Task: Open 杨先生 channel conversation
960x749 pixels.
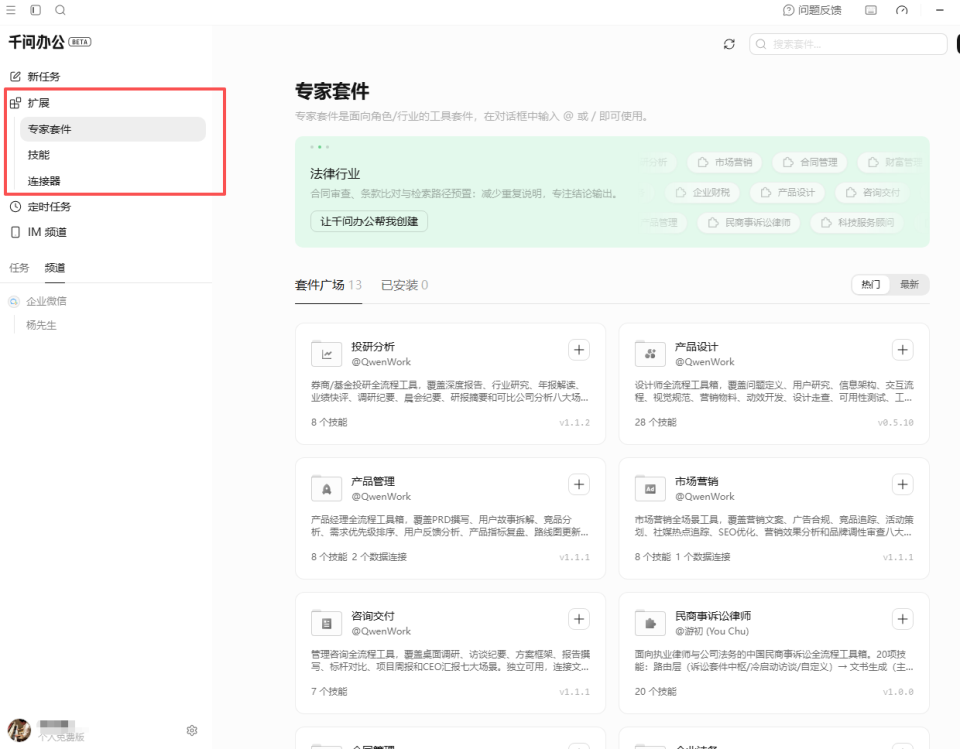Action: click(x=41, y=325)
